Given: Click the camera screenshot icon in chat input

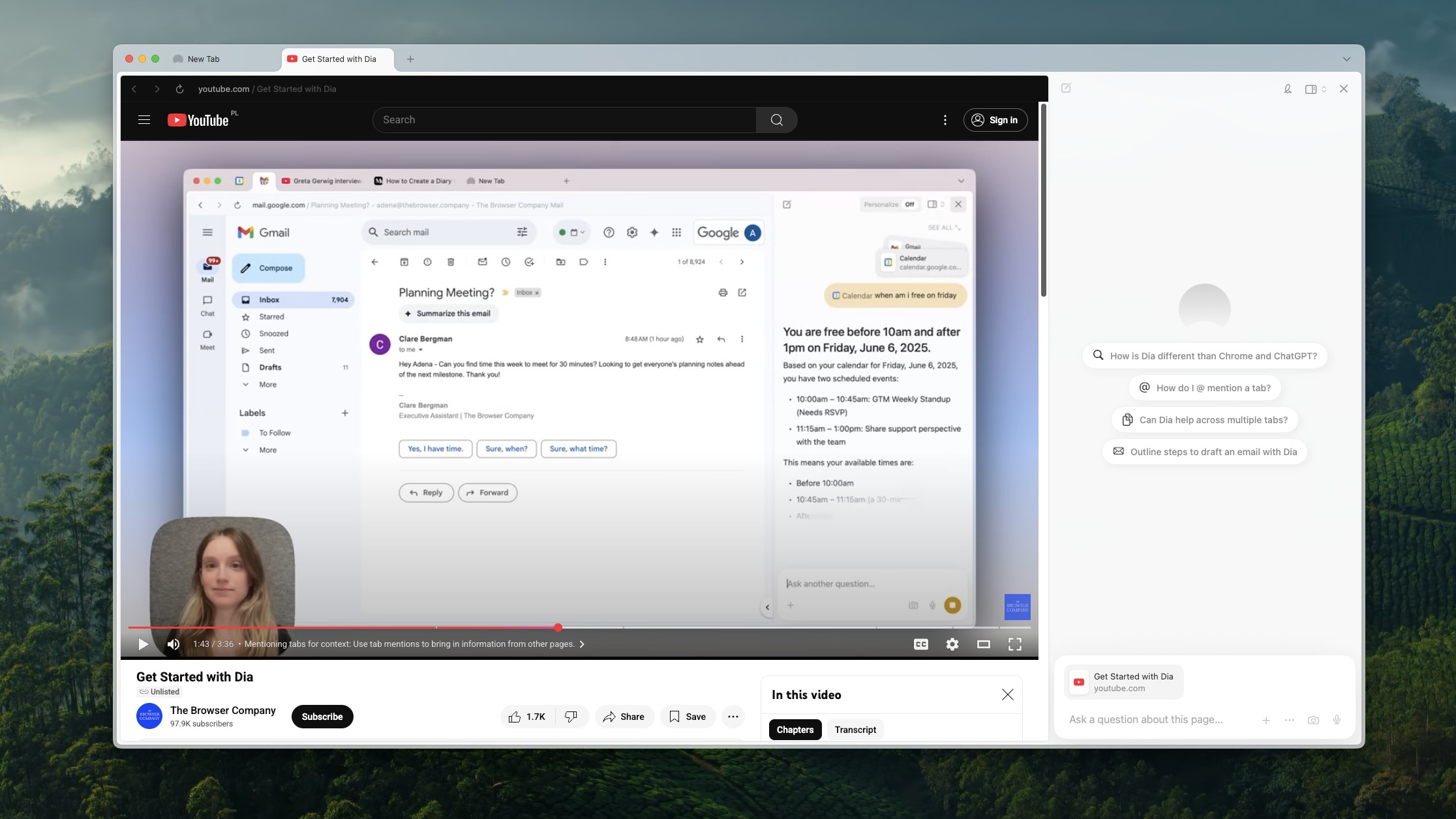Looking at the screenshot, I should click(x=1313, y=720).
